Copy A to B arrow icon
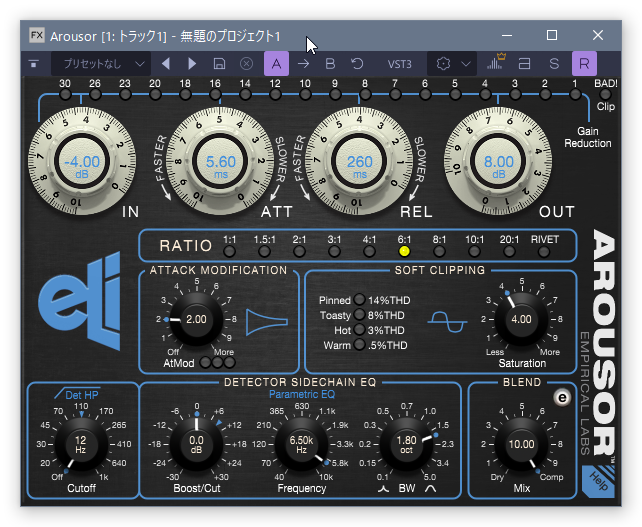This screenshot has height=527, width=642. point(303,64)
